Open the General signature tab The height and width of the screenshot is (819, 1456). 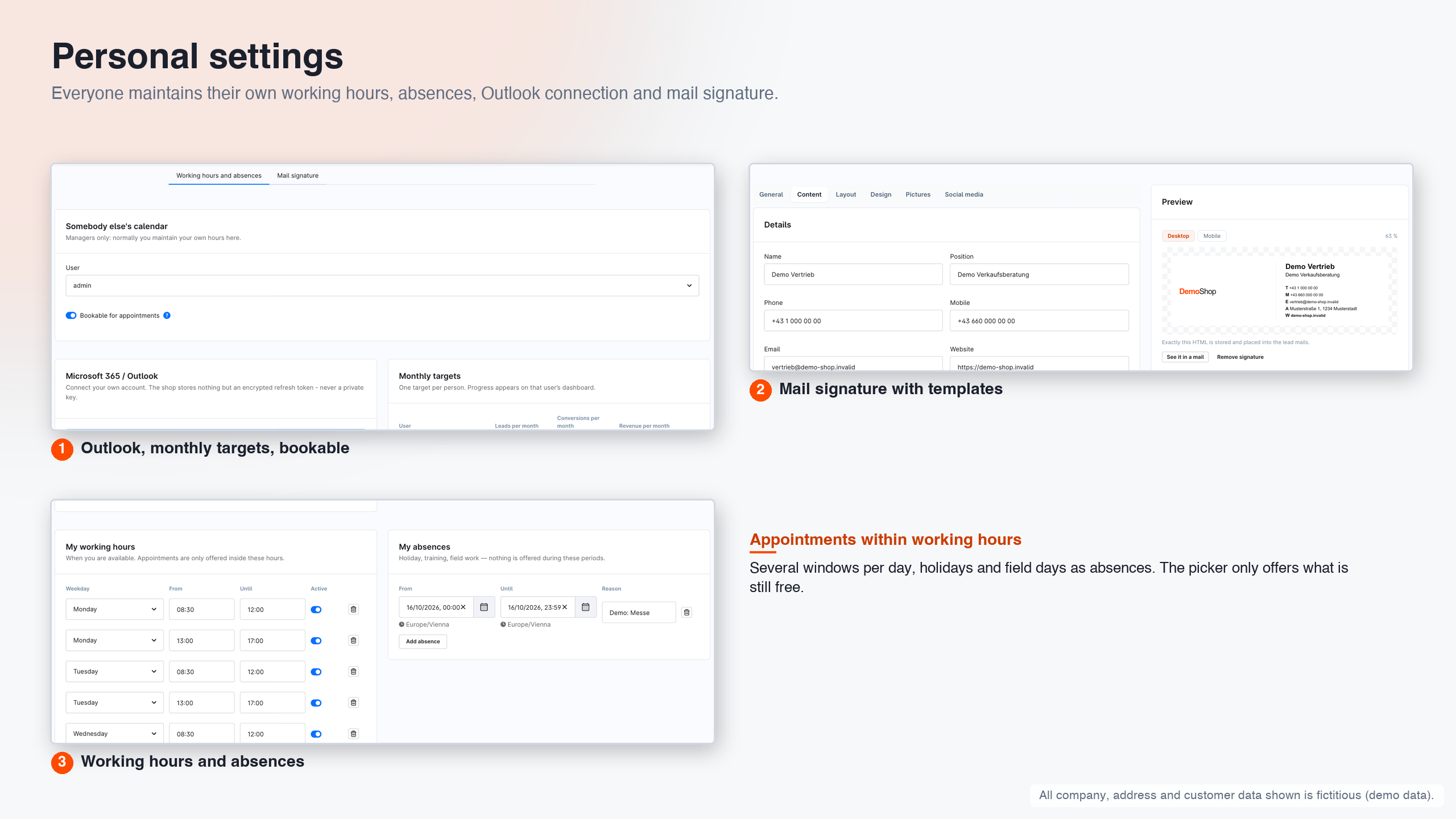771,195
